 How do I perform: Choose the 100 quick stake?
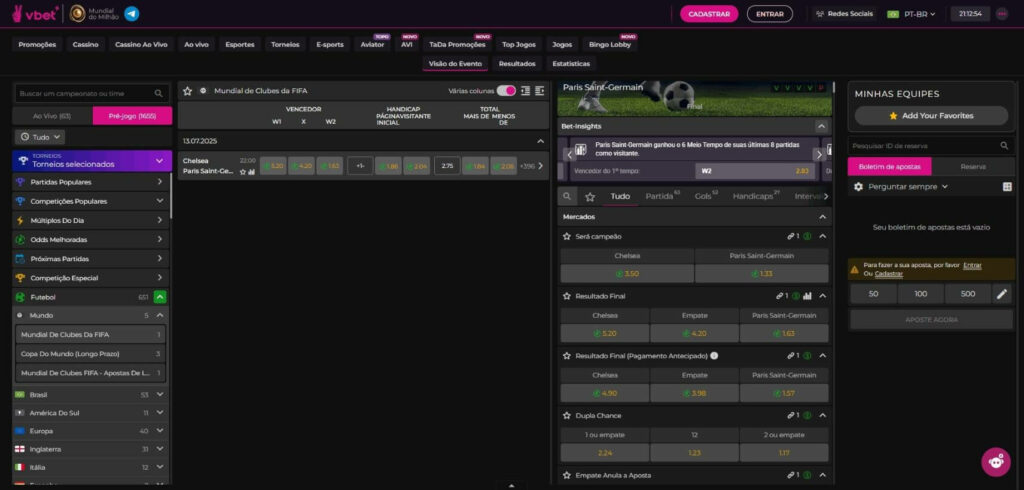[x=921, y=294]
